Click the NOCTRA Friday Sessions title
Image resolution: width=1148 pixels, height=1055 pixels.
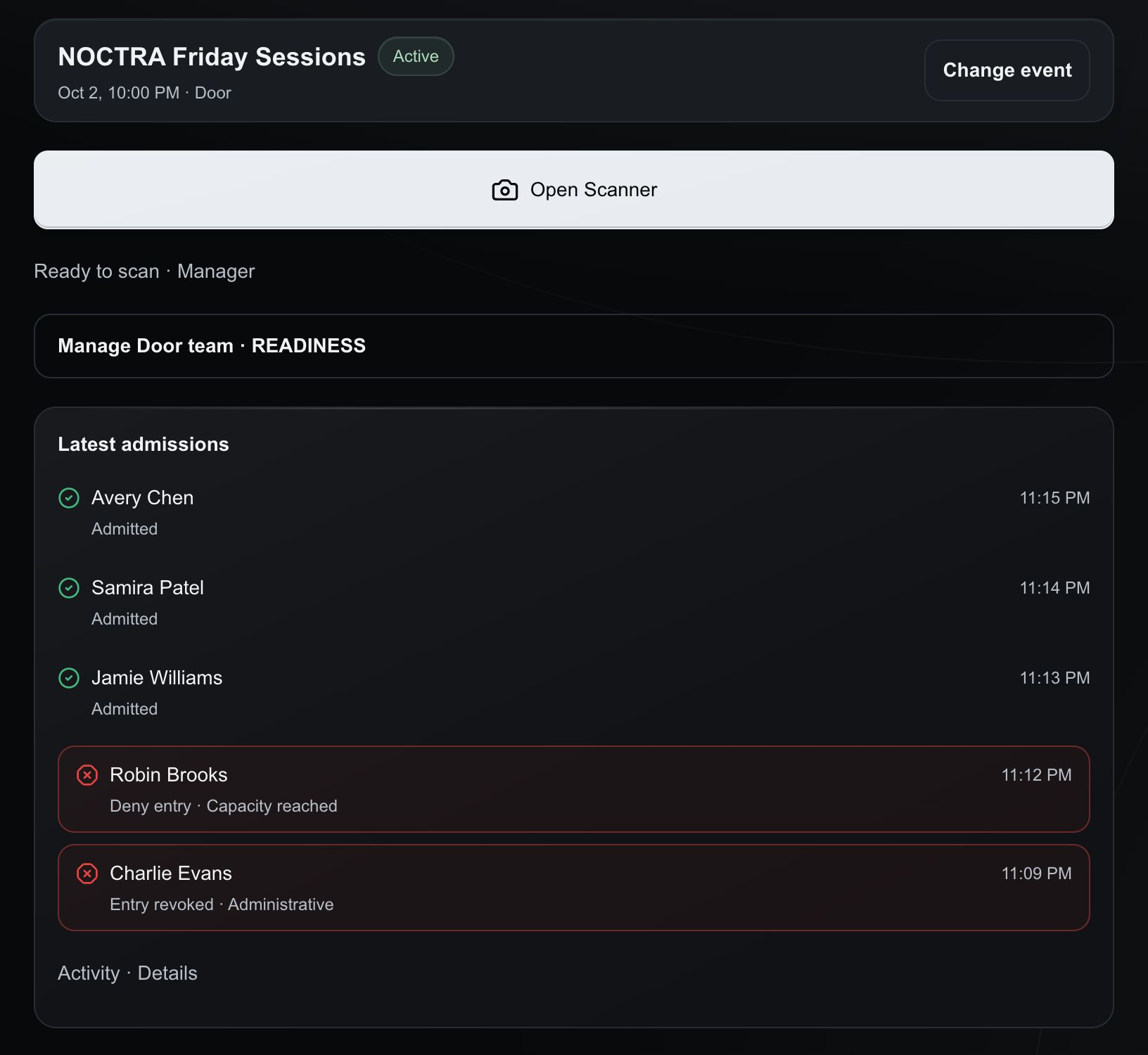click(x=212, y=56)
